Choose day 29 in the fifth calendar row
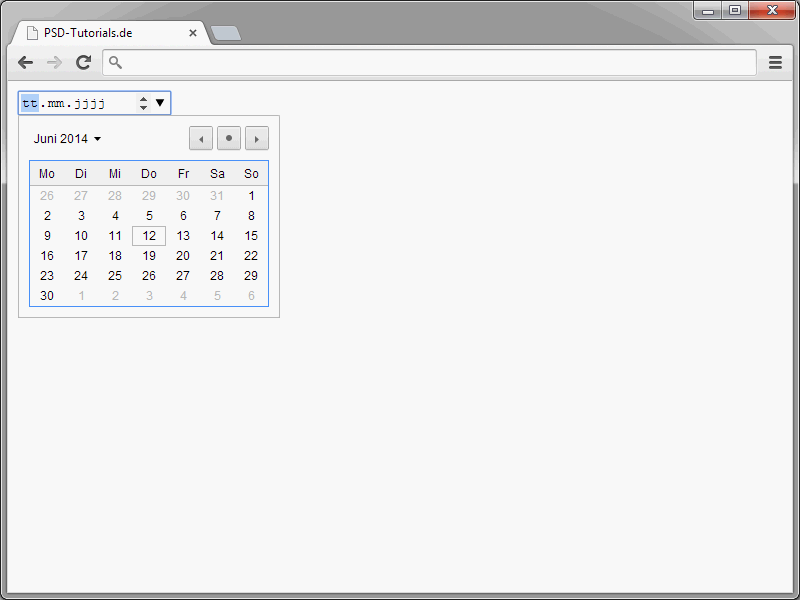This screenshot has height=600, width=800. [x=251, y=276]
